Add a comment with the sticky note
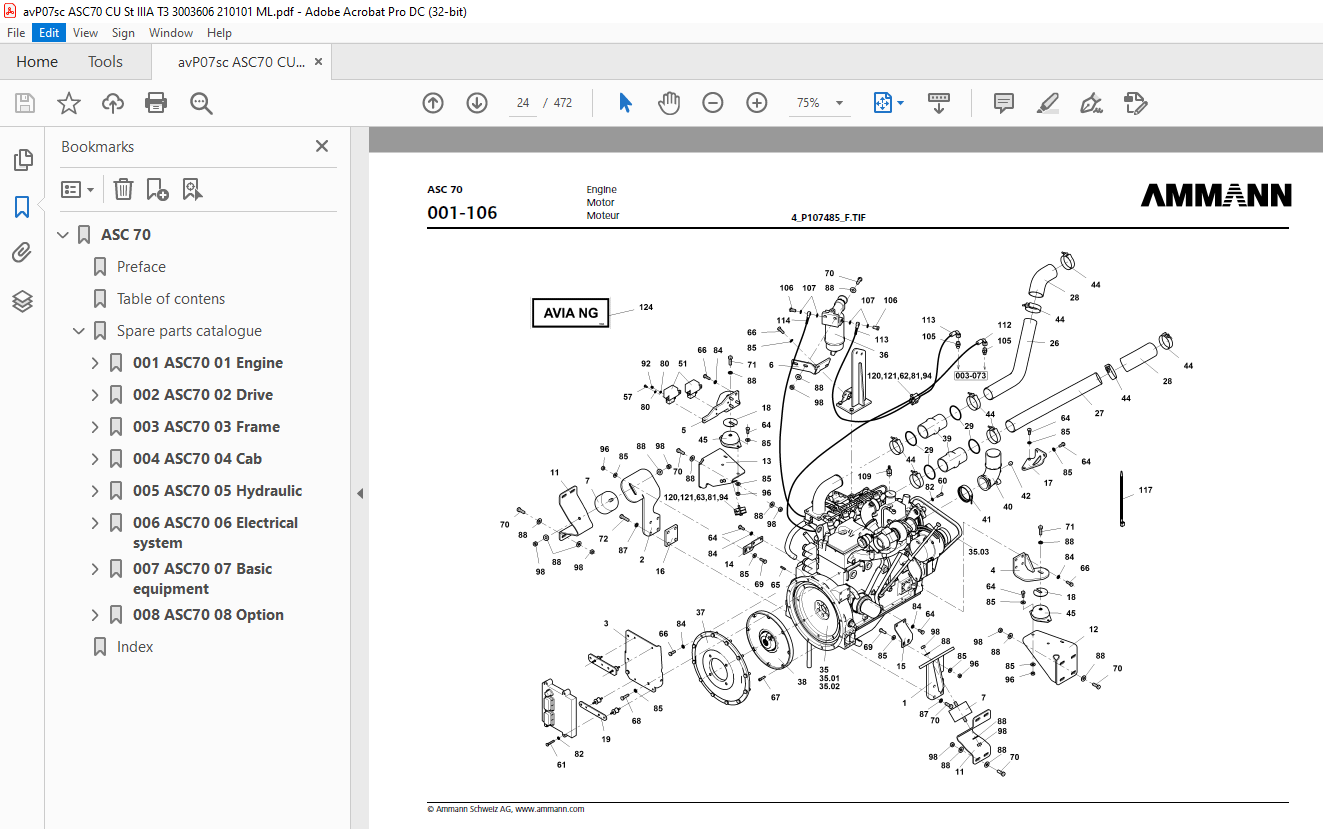1323x829 pixels. coord(1003,103)
